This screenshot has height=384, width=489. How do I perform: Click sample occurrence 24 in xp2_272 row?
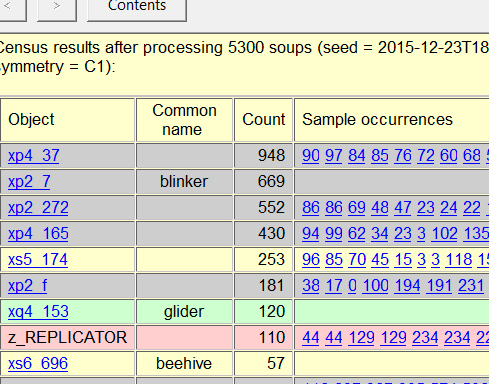coord(449,208)
